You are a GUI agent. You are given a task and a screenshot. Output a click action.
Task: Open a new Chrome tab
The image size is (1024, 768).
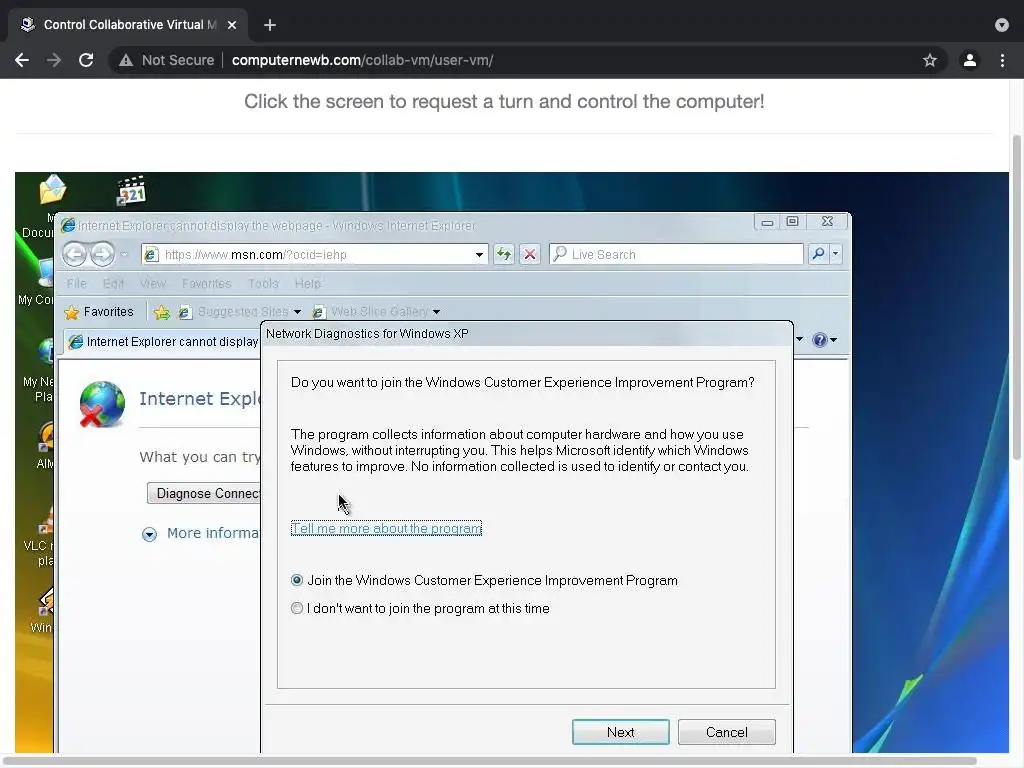270,25
